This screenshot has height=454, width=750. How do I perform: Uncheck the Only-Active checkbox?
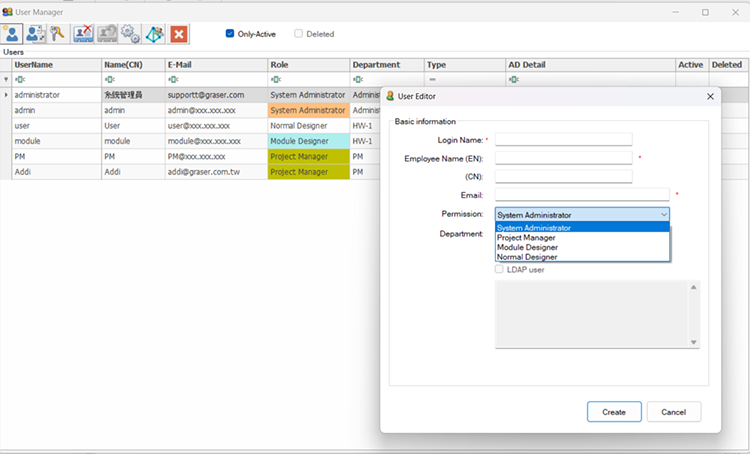[x=230, y=33]
